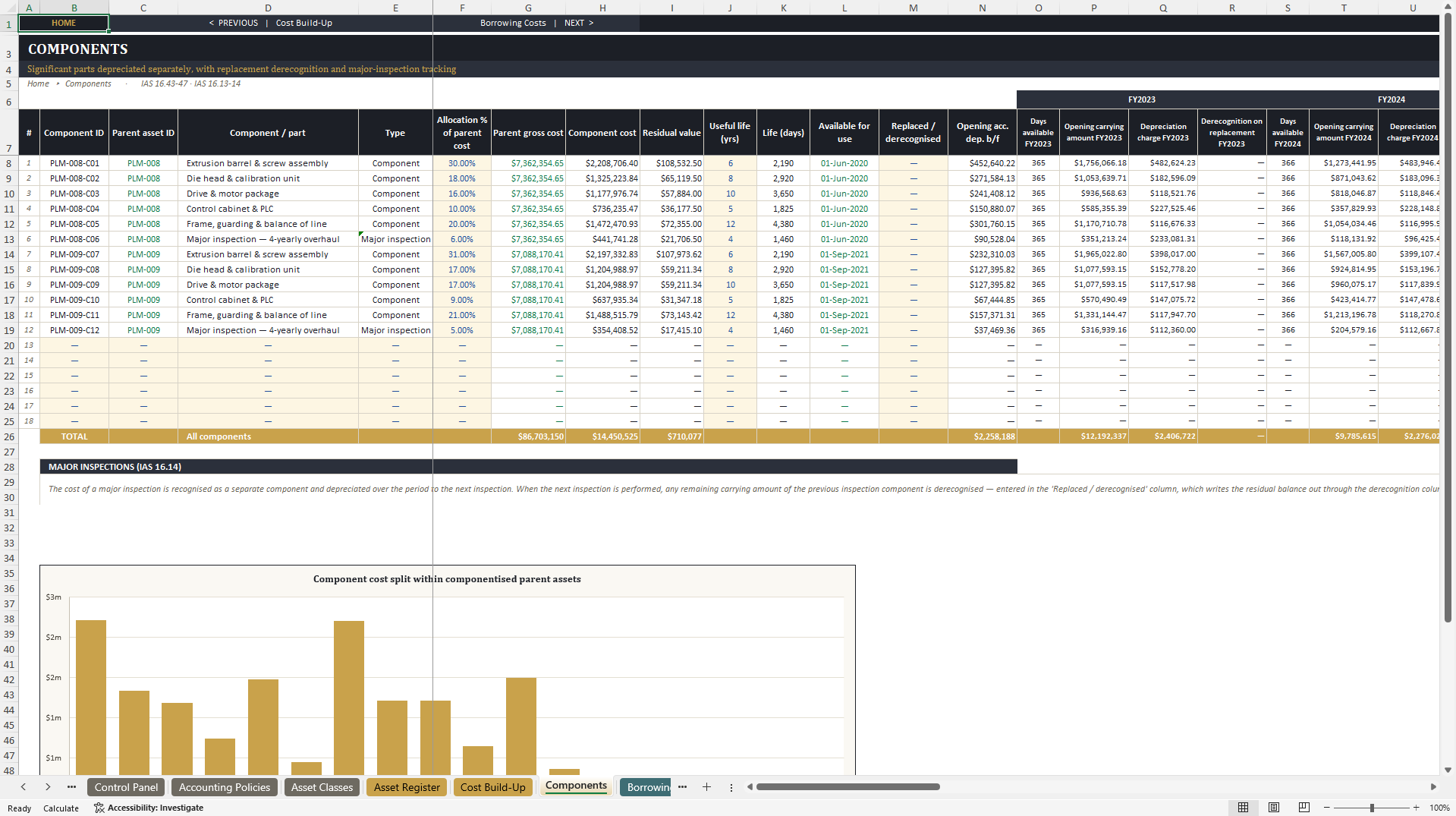
Task: Open parent asset PLM-008 link in row 8
Action: point(143,163)
